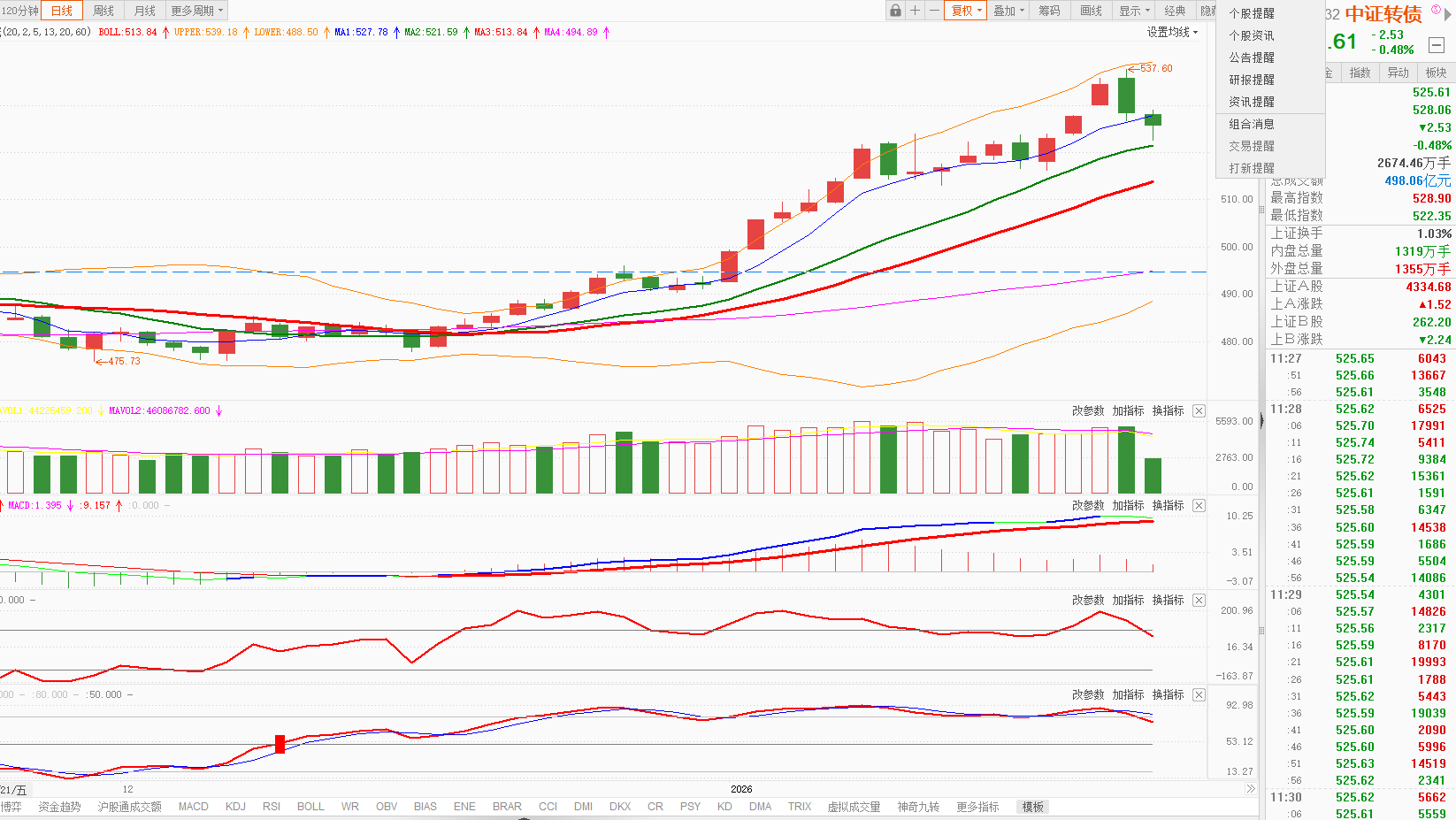
Task: Click the double-arrow at the timeline's right end
Action: (1250, 789)
